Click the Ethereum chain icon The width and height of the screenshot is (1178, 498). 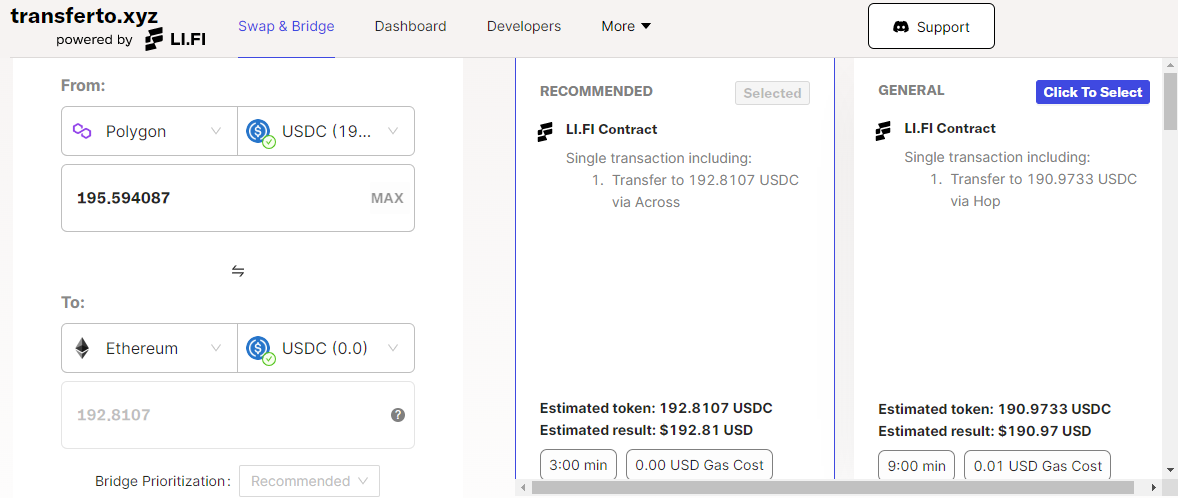pos(82,348)
